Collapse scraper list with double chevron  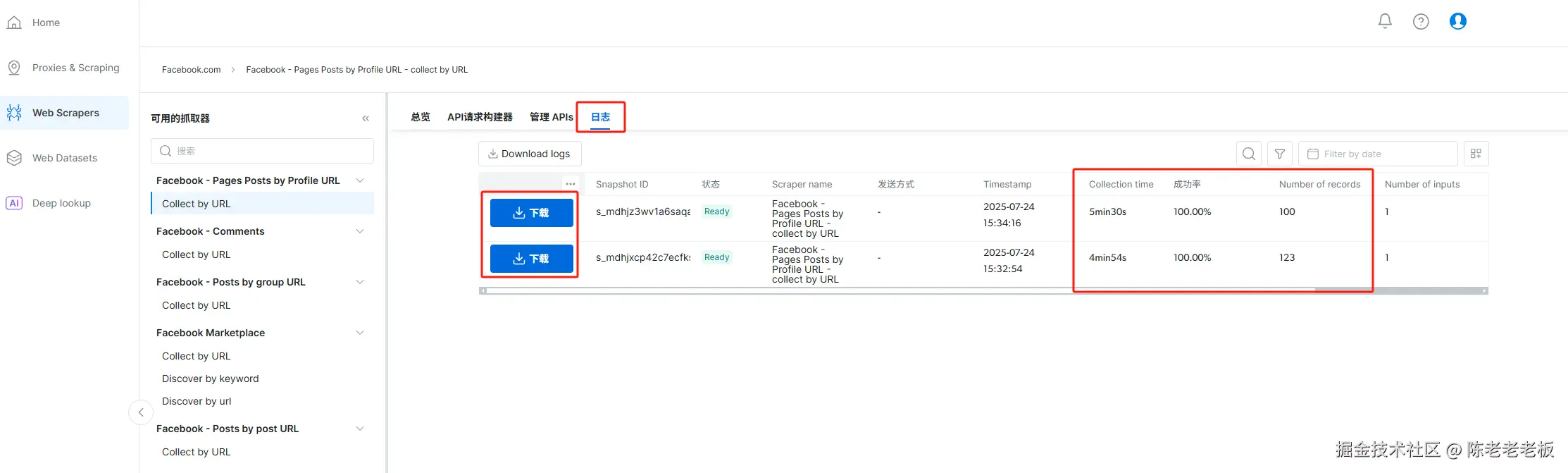click(366, 118)
